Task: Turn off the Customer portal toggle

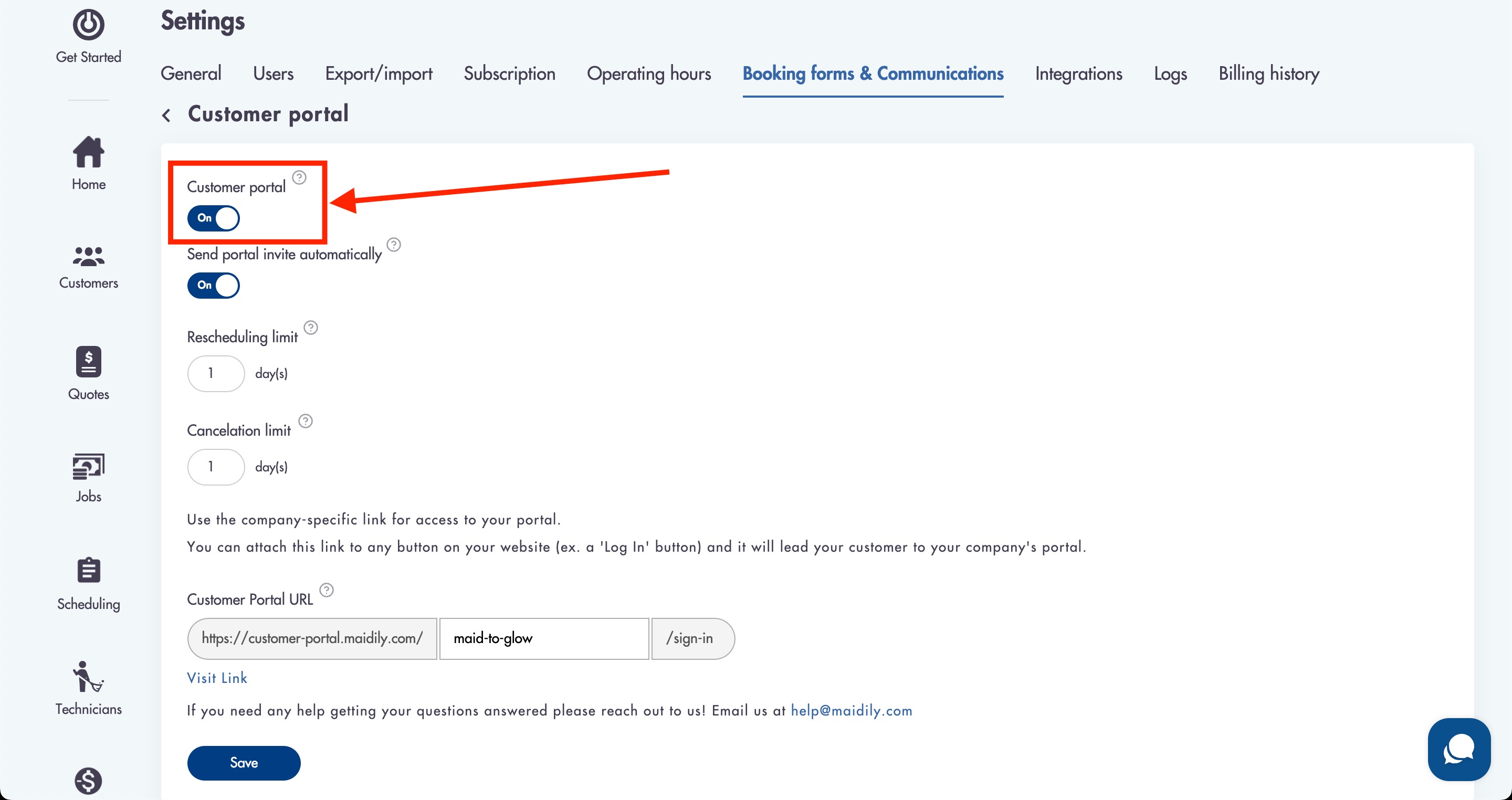Action: (214, 218)
